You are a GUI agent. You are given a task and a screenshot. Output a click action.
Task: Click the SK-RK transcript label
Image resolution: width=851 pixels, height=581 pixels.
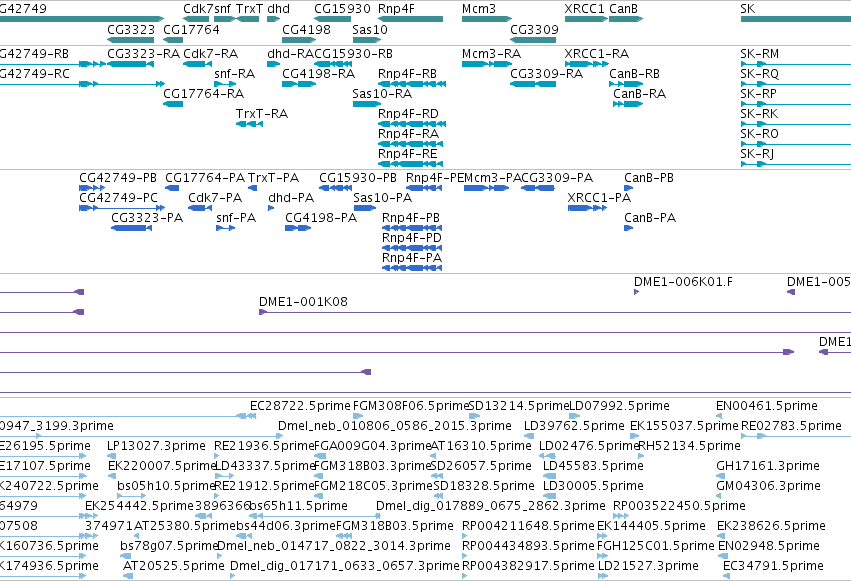coord(759,114)
